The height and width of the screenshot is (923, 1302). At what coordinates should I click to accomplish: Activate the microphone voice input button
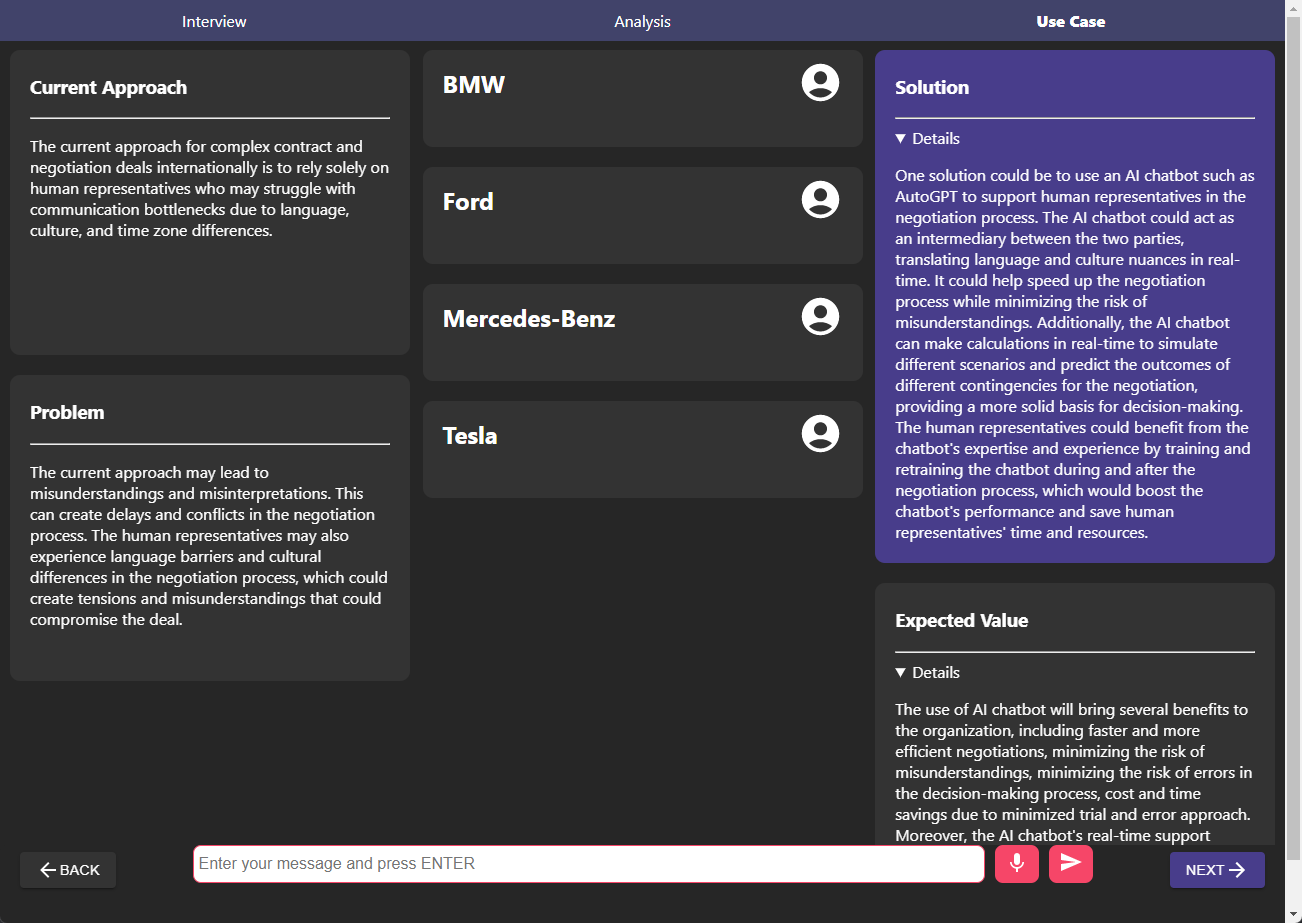tap(1017, 864)
